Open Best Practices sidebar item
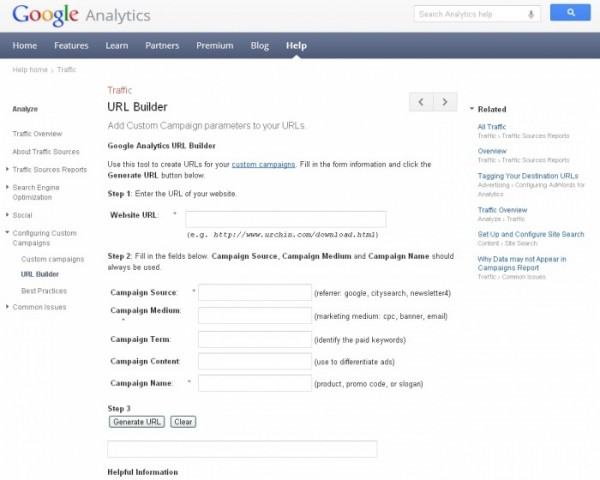This screenshot has height=480, width=600. (x=44, y=291)
